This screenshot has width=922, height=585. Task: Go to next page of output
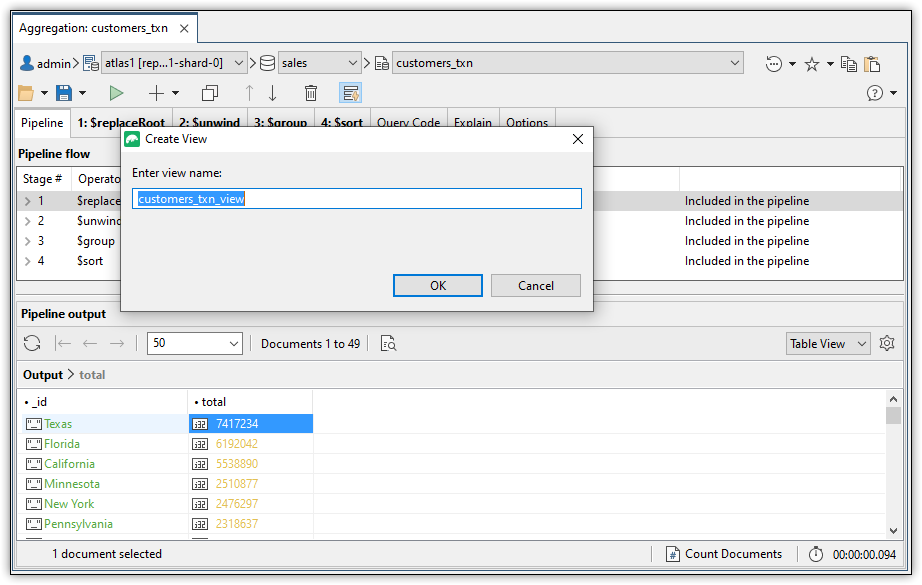(x=117, y=343)
